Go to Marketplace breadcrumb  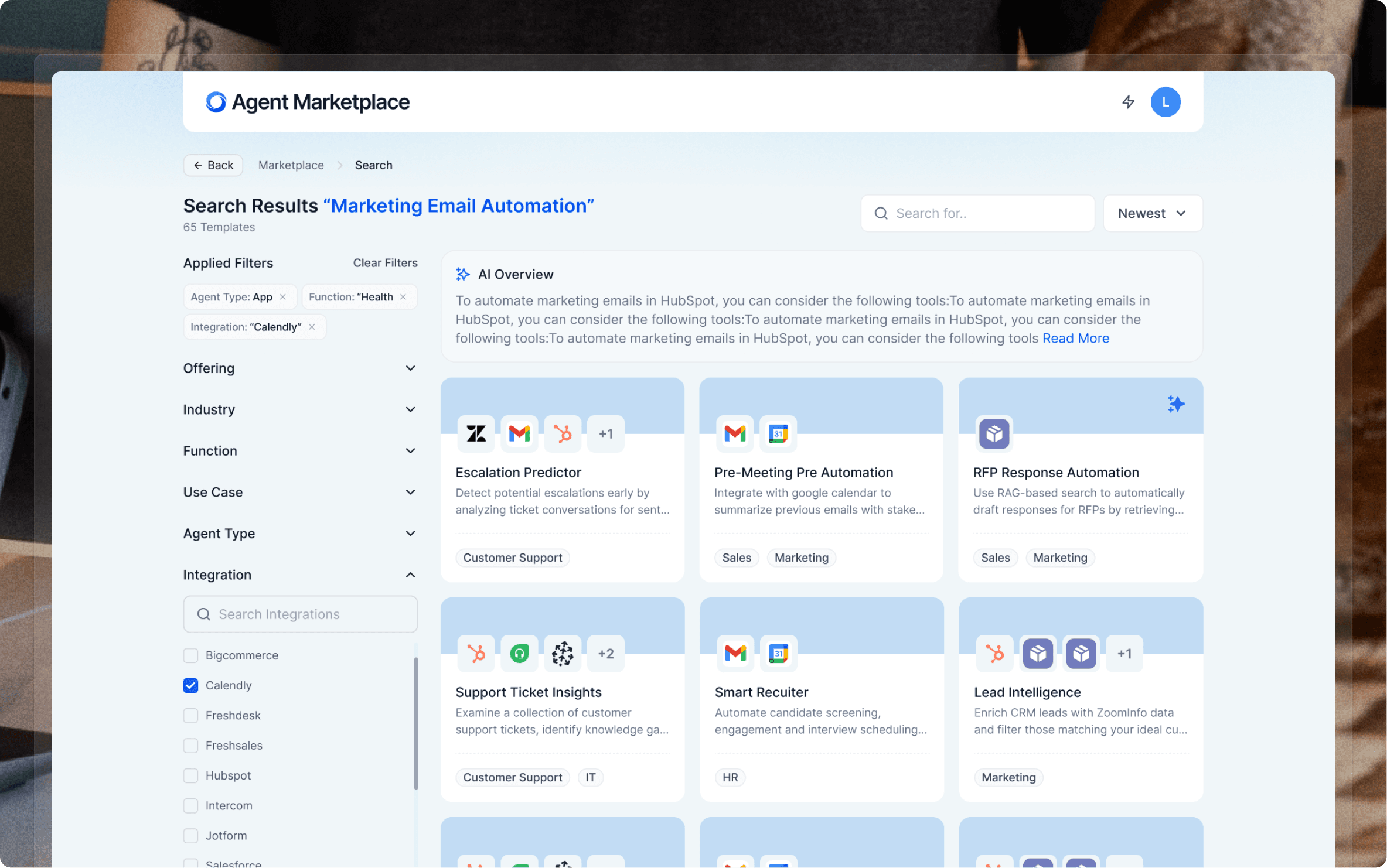(291, 165)
